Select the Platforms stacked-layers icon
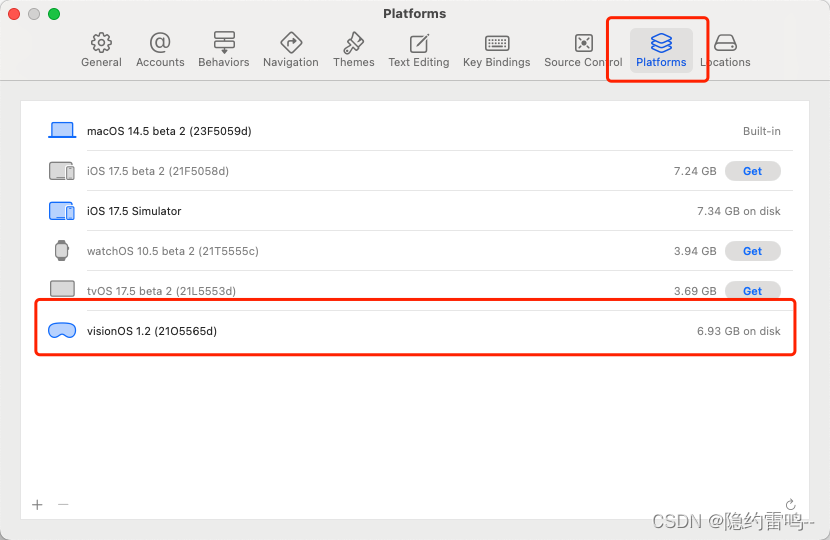Image resolution: width=830 pixels, height=540 pixels. 661,42
